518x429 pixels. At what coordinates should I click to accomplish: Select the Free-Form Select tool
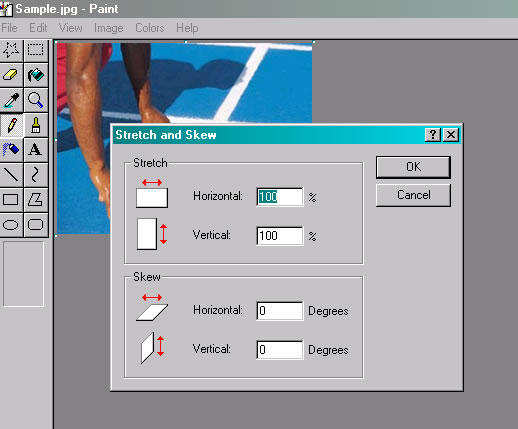(x=11, y=50)
